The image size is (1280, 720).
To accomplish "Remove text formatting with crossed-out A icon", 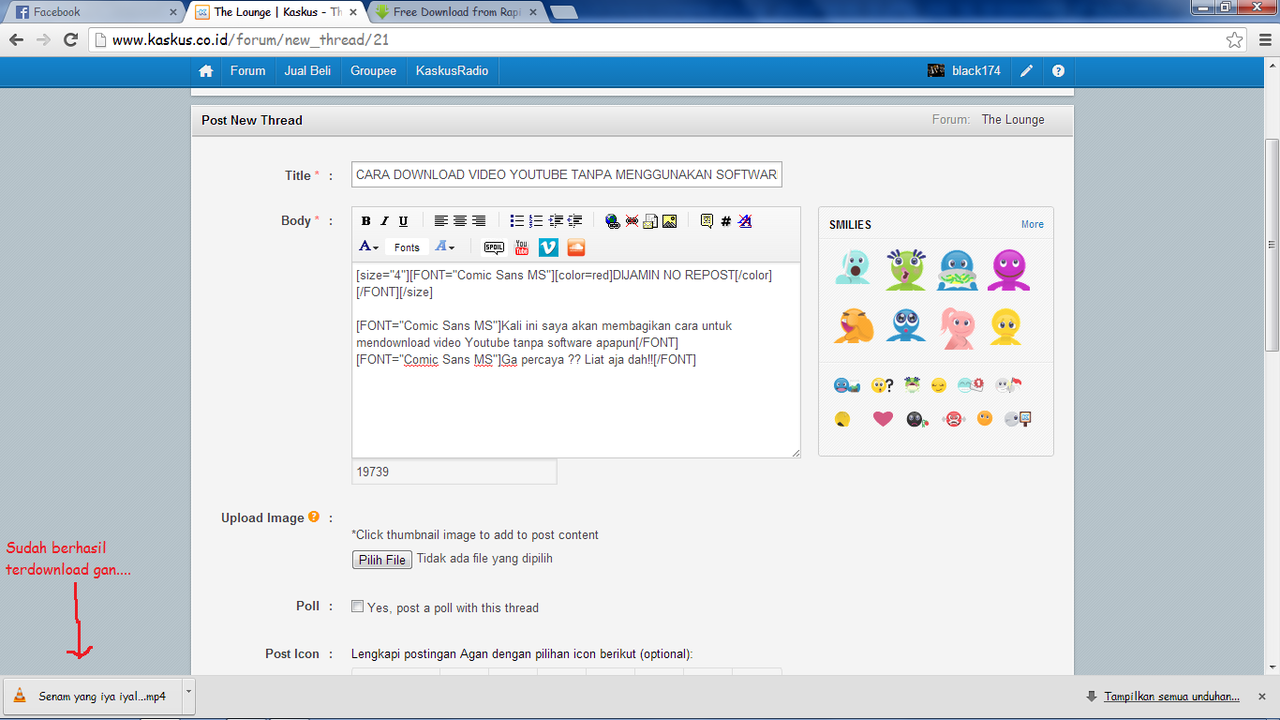I will [745, 221].
